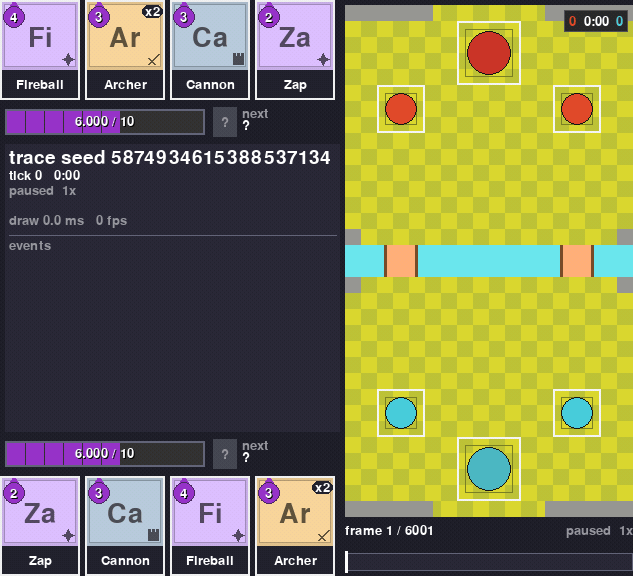Click the 'paused 1x' status under tick
This screenshot has width=633, height=576.
click(42, 191)
